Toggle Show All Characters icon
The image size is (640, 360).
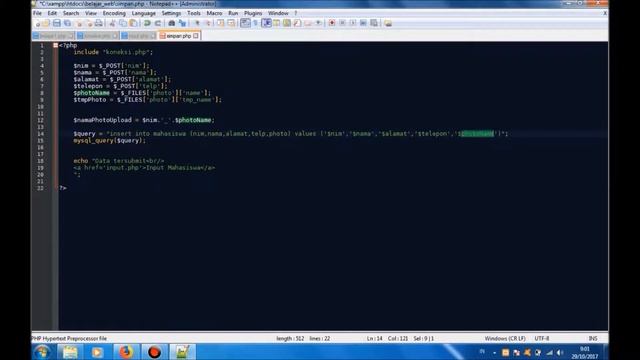(256, 23)
